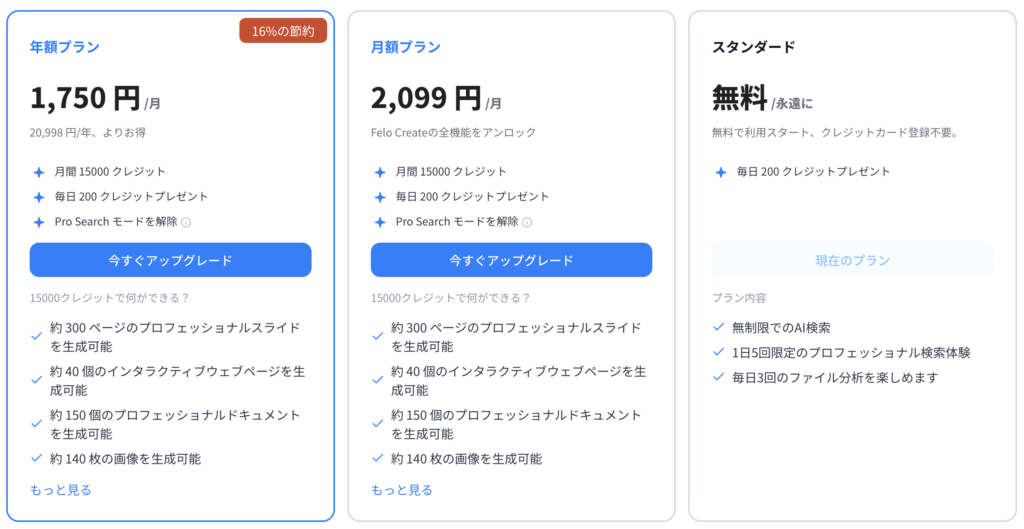
Task: Select the 年額プラン heading
Action: click(x=65, y=47)
